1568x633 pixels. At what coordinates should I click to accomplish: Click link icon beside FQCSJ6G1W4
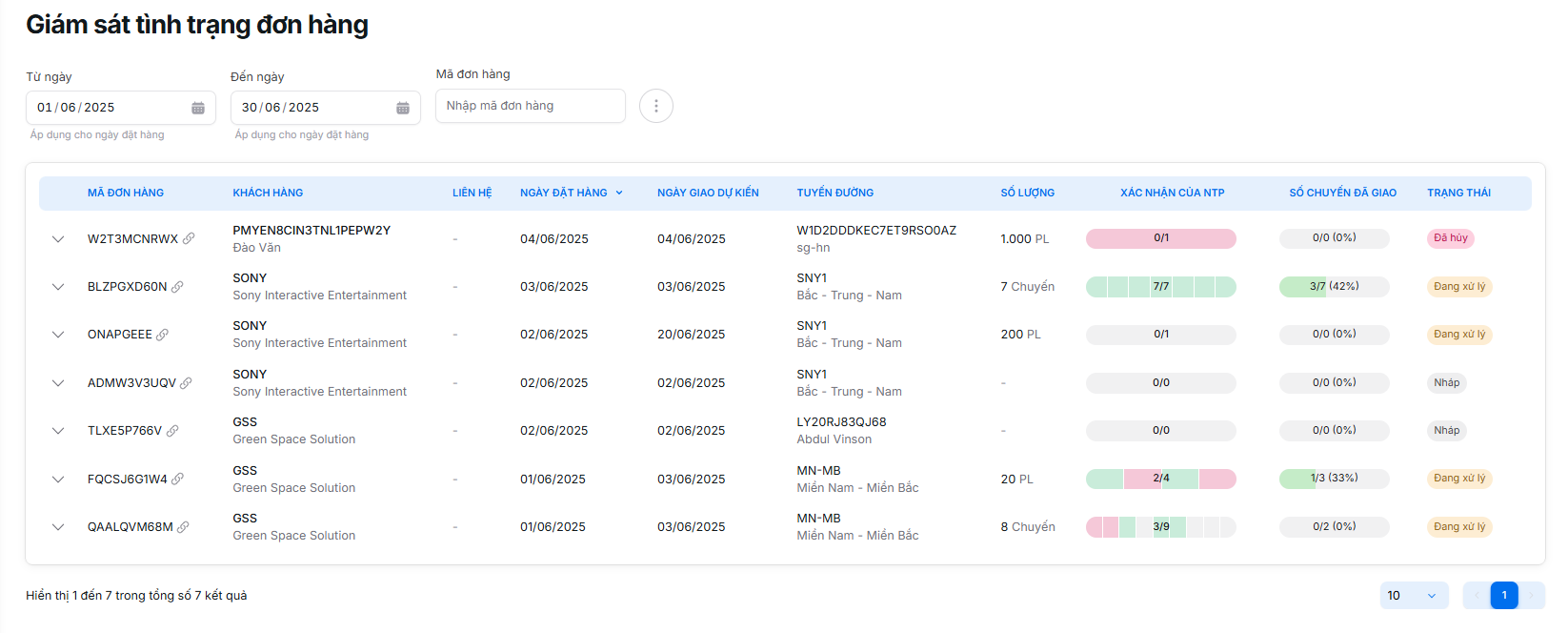tap(177, 480)
